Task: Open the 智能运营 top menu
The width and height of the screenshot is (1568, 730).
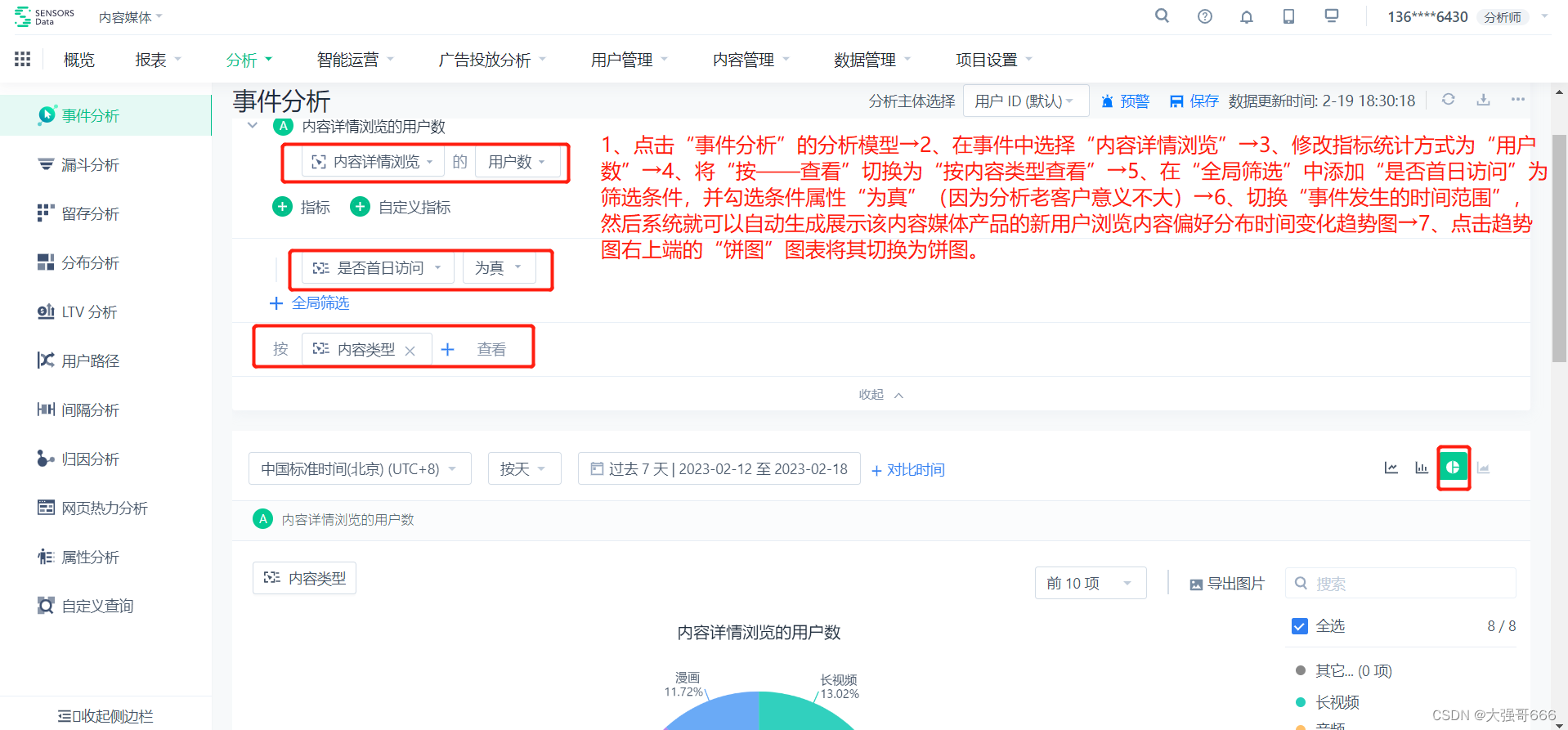Action: click(355, 60)
